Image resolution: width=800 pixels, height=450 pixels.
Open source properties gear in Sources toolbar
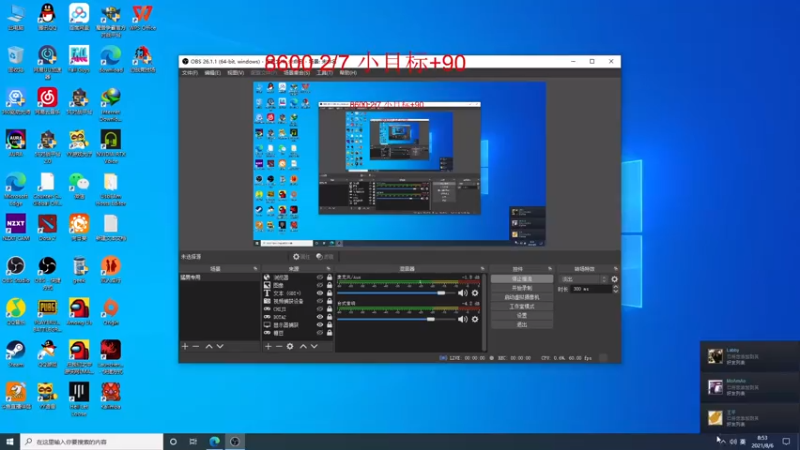click(290, 346)
